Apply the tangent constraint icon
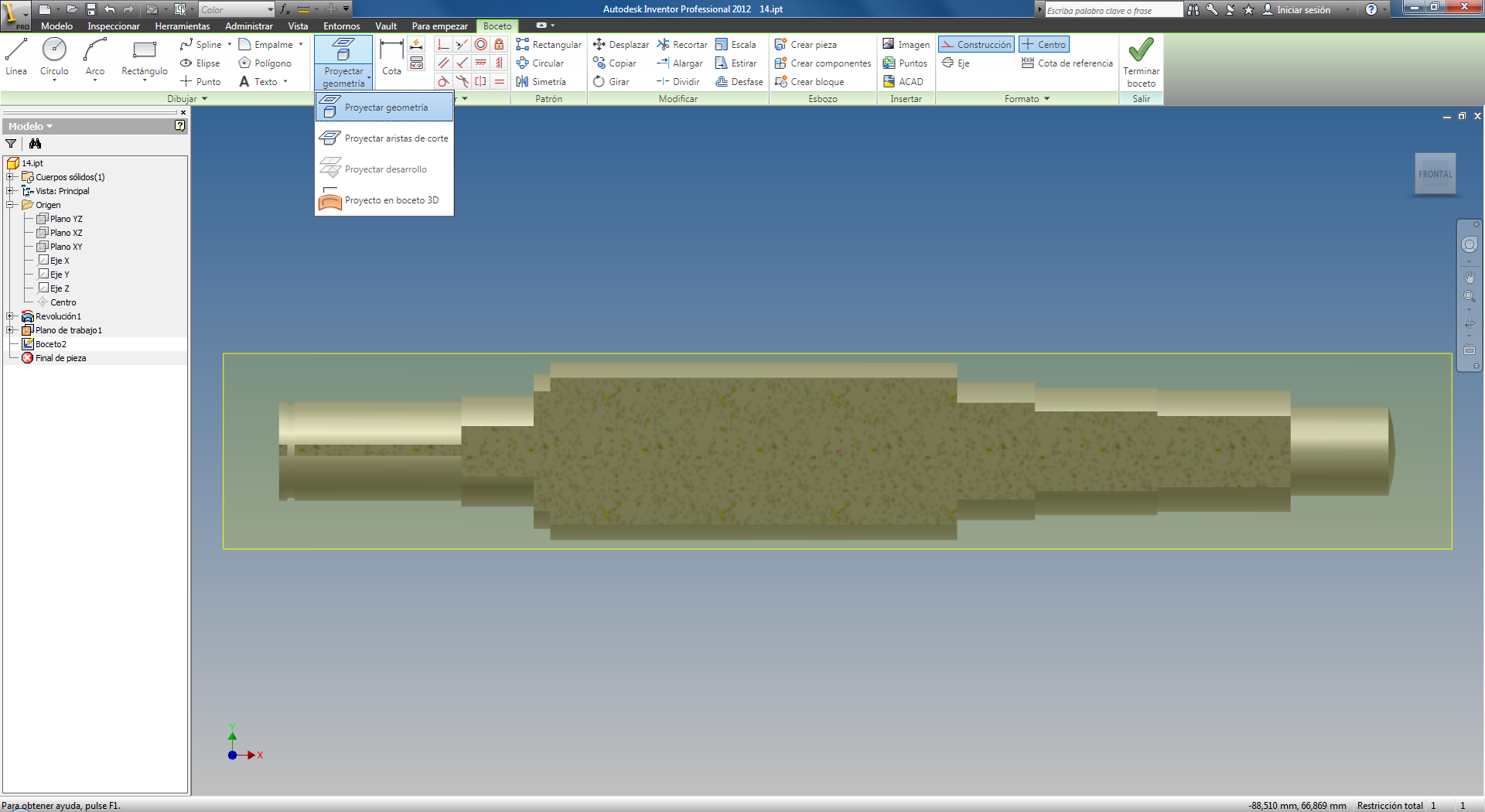 click(x=443, y=82)
